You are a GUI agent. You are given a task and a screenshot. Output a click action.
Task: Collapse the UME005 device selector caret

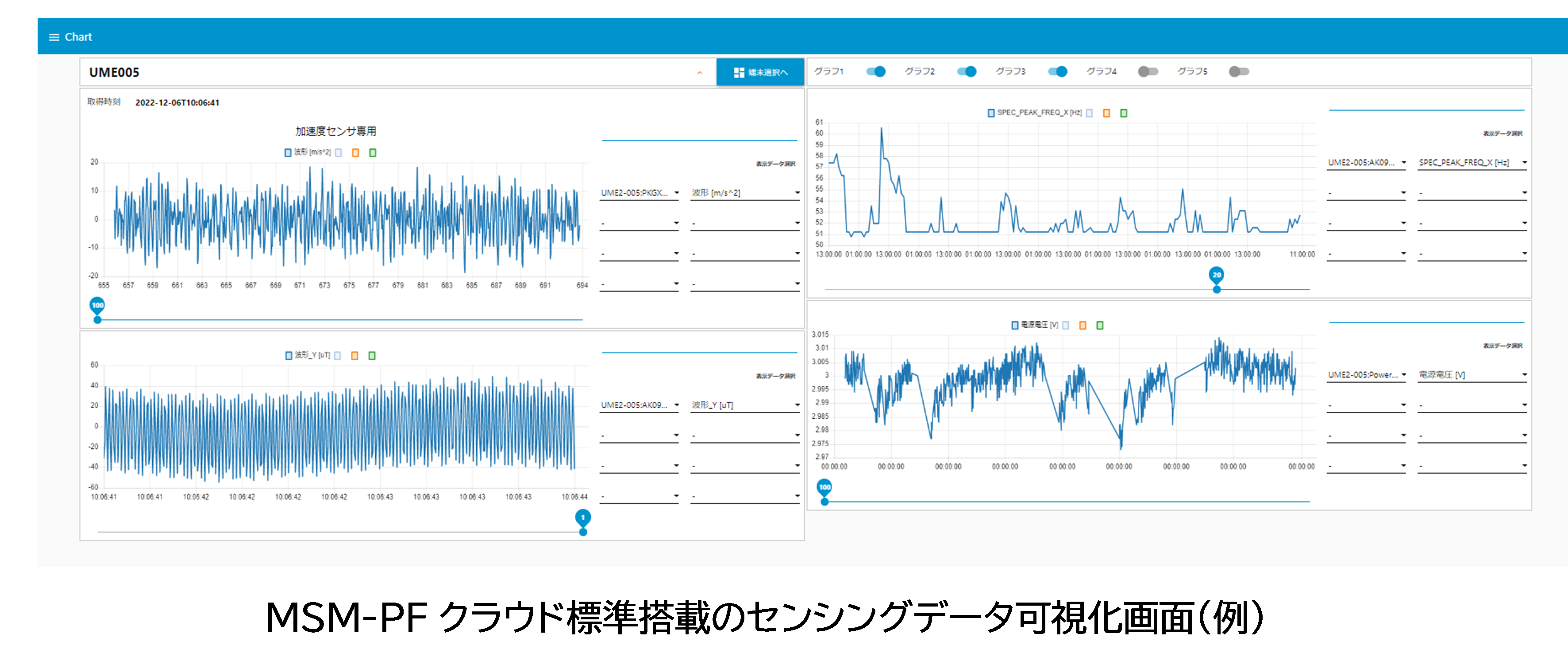699,73
